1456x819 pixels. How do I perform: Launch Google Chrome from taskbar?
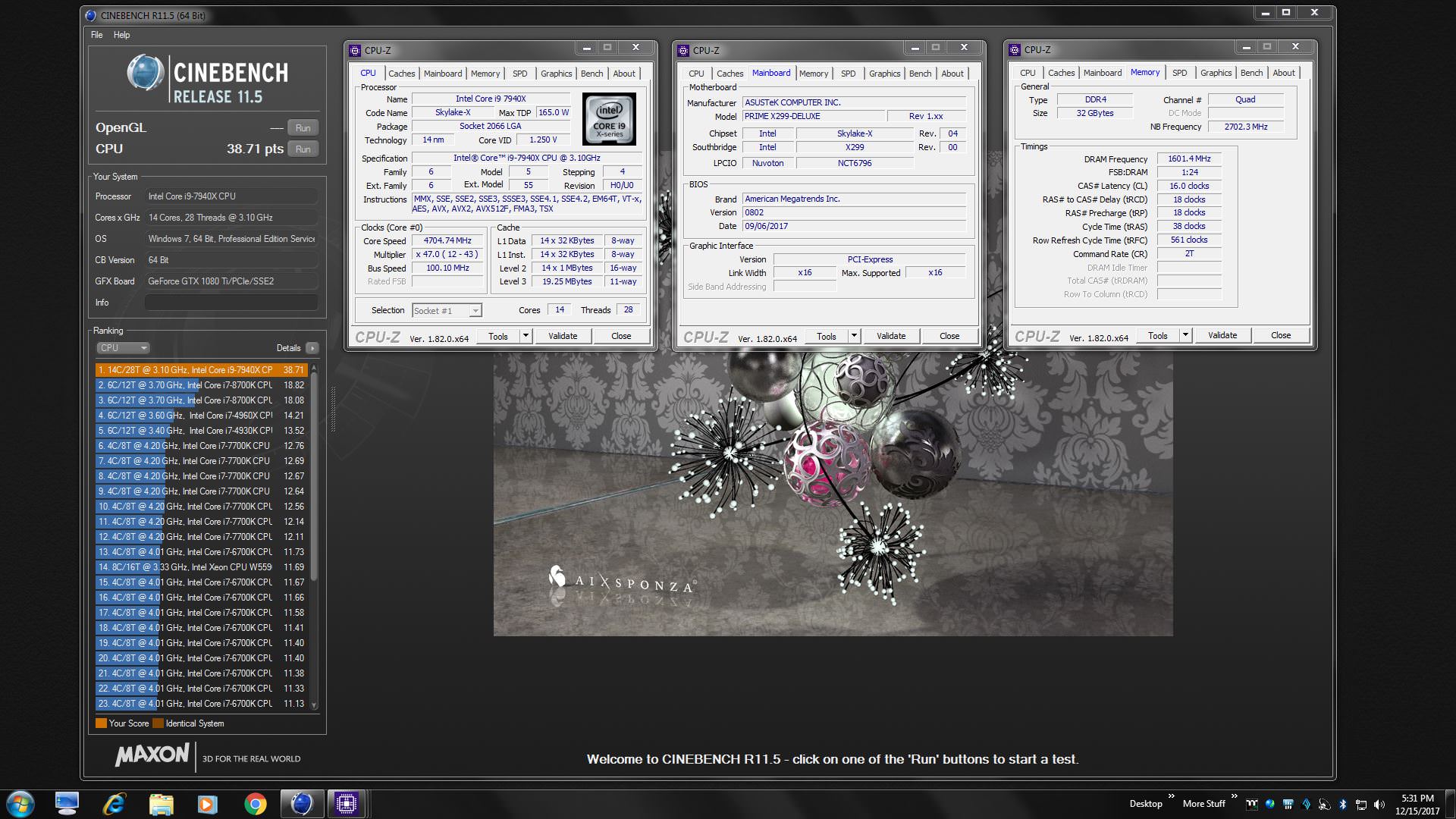(x=255, y=804)
